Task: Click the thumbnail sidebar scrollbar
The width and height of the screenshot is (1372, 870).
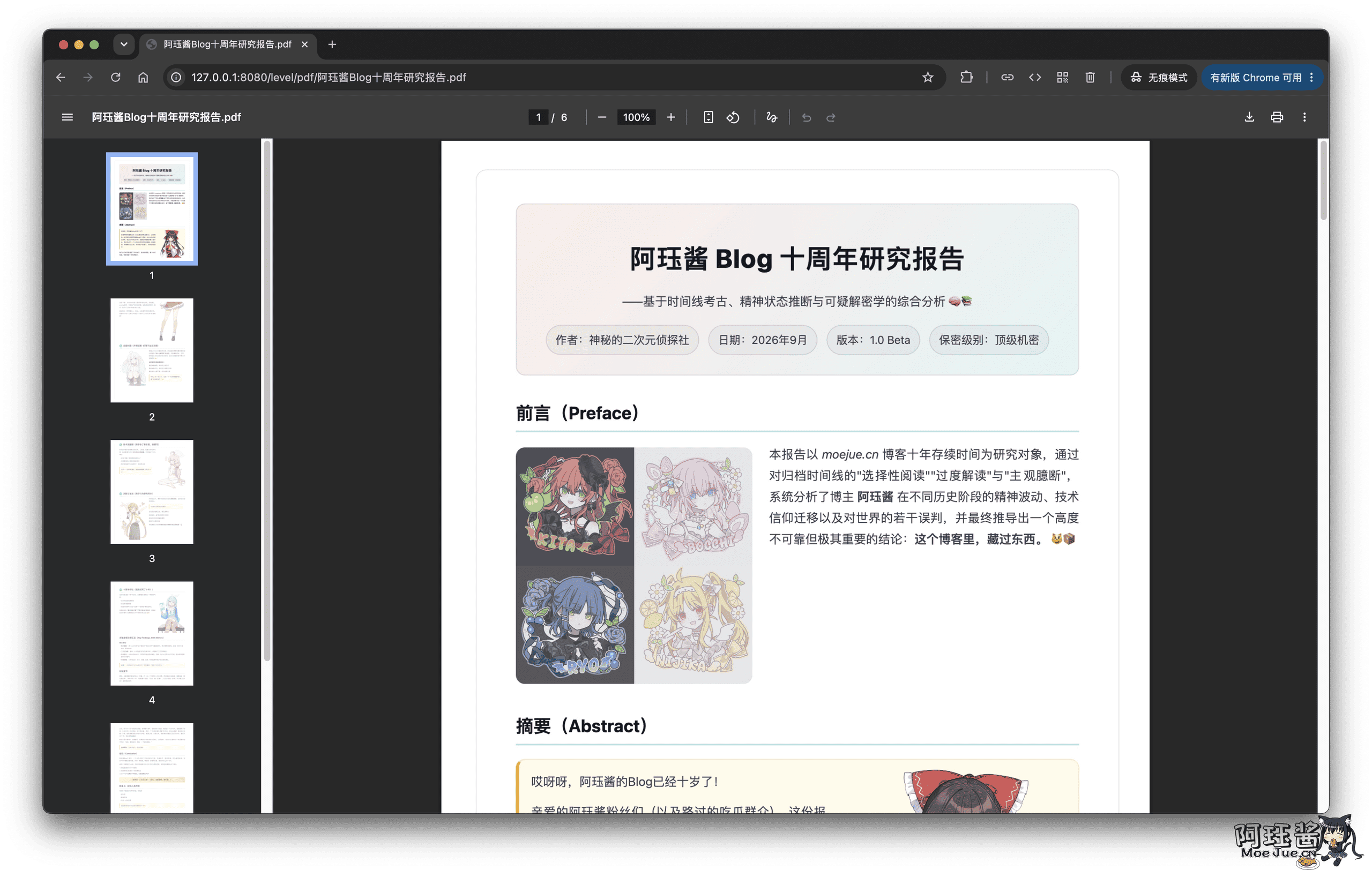Action: 267,400
